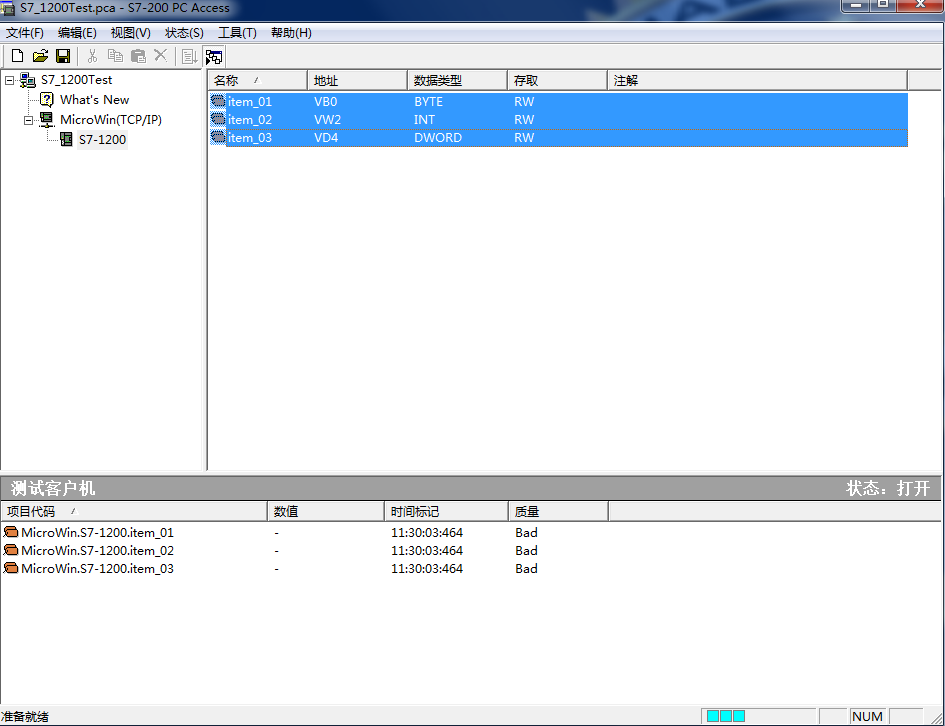The width and height of the screenshot is (945, 726).
Task: Click the Open folder toolbar icon
Action: point(40,56)
